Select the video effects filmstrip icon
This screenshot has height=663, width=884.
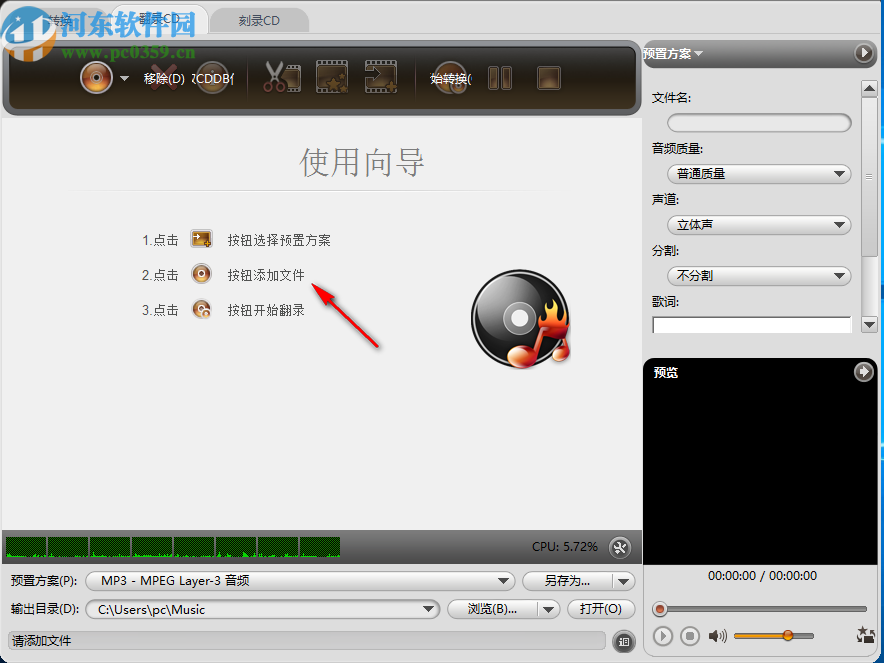(332, 77)
